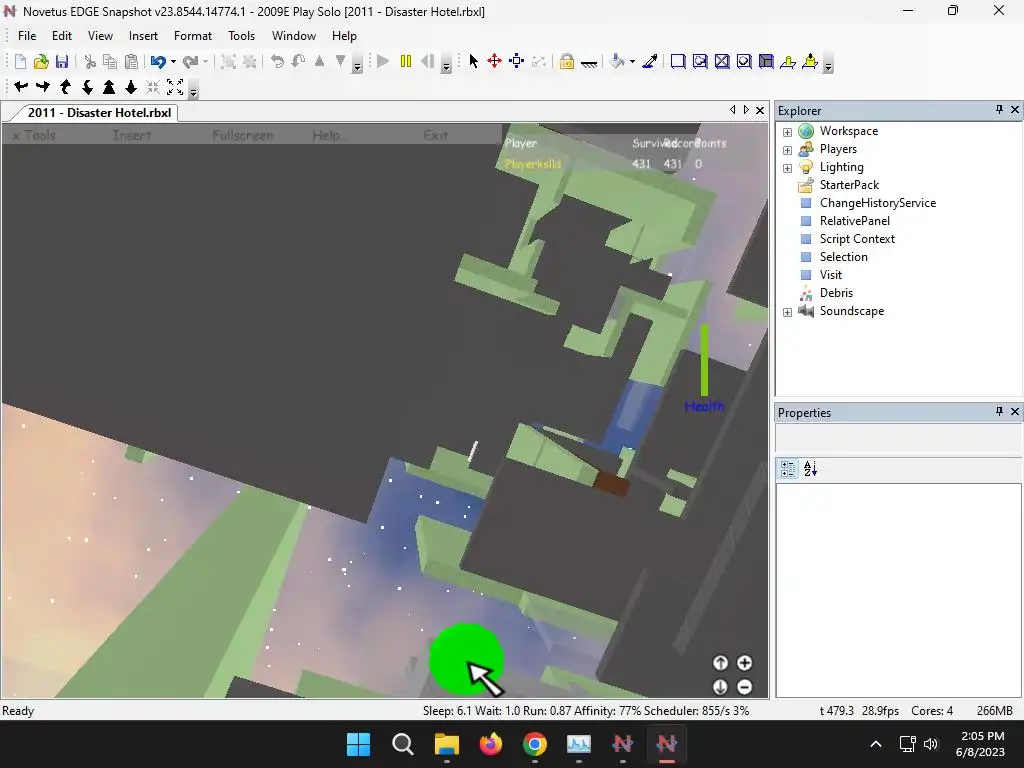Screen dimensions: 1024x768
Task: Open the Format menu
Action: pyautogui.click(x=193, y=36)
